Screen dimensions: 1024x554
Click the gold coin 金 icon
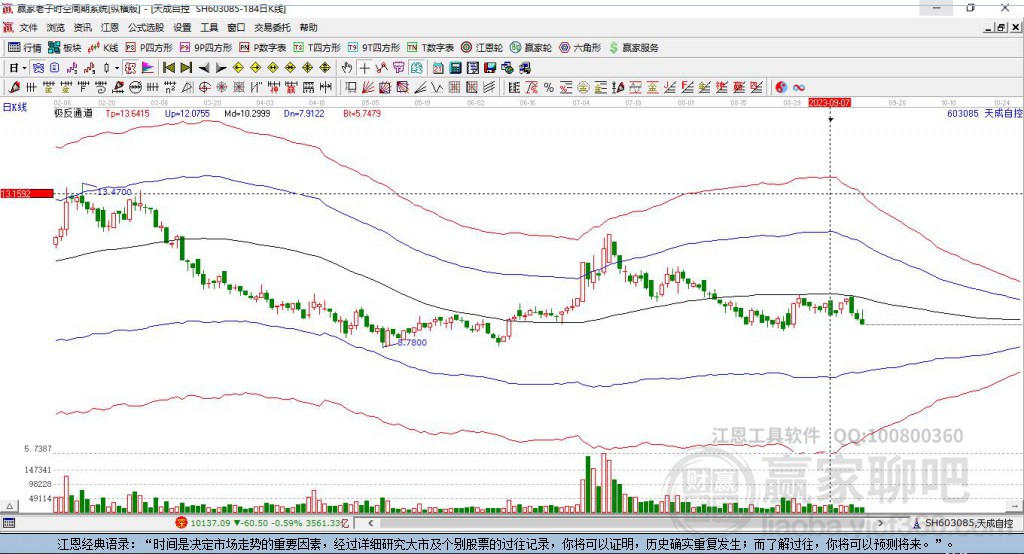point(583,87)
